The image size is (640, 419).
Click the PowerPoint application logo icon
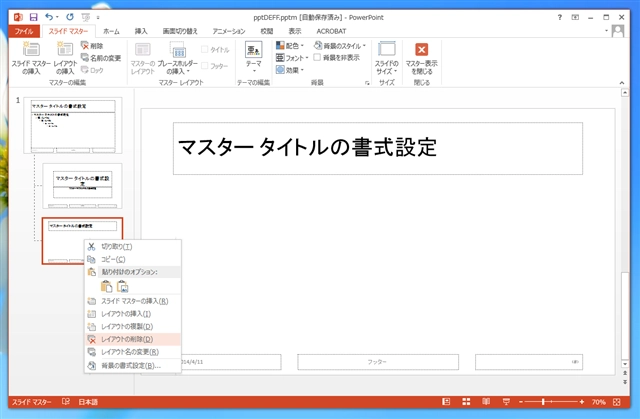coord(18,17)
